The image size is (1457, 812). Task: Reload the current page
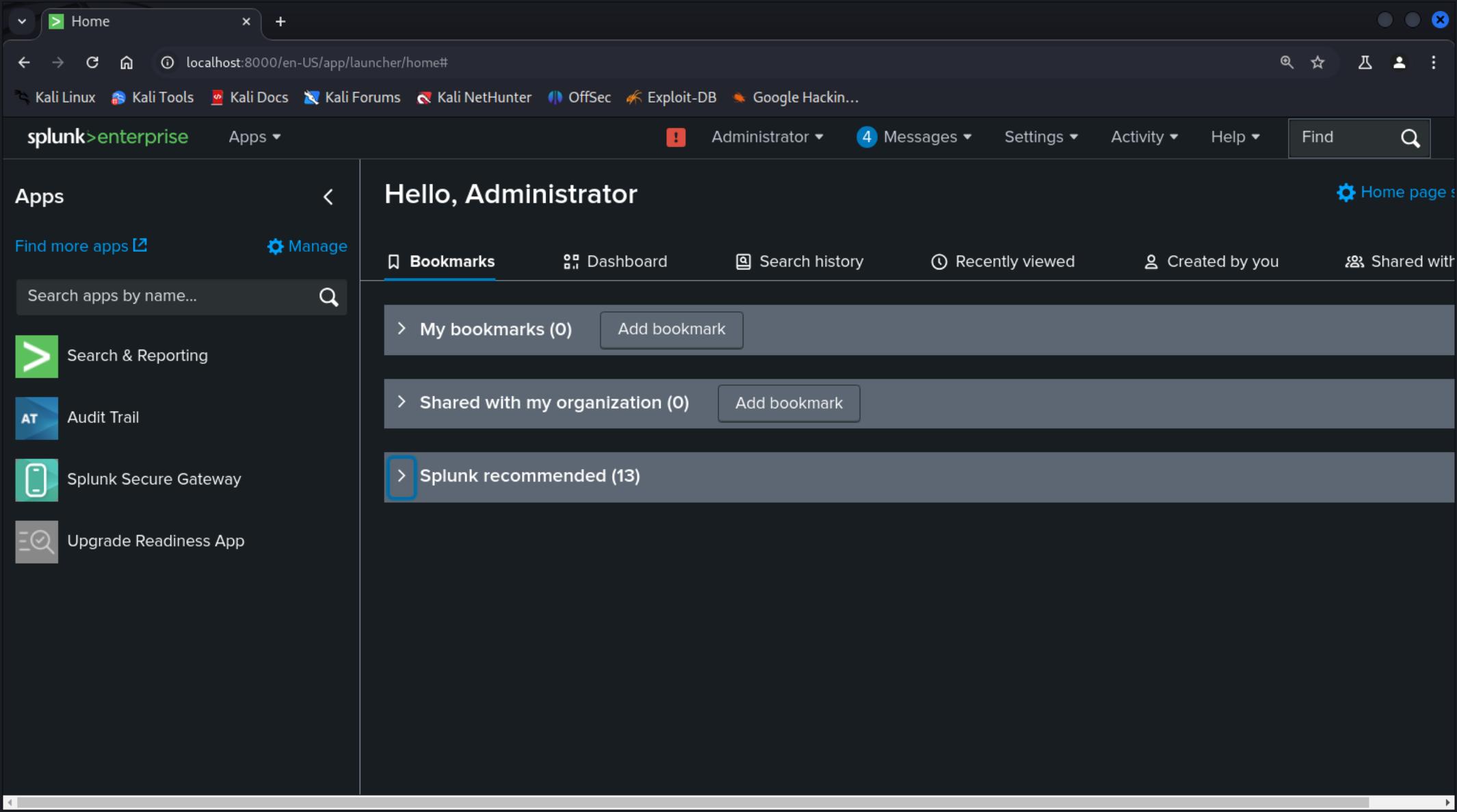92,62
